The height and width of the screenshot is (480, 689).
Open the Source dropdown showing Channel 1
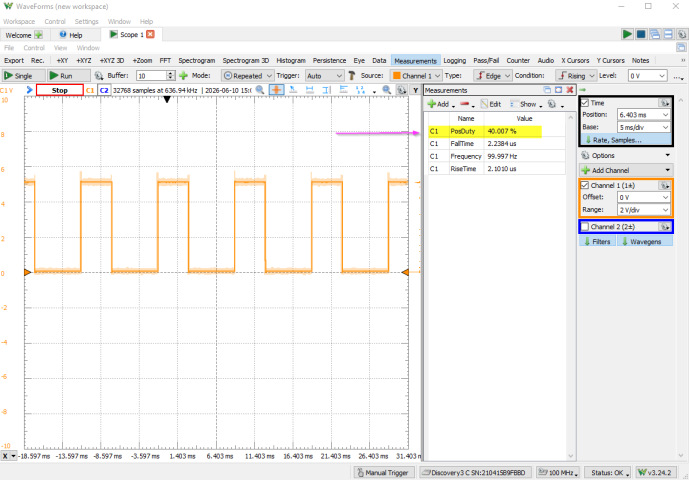415,76
